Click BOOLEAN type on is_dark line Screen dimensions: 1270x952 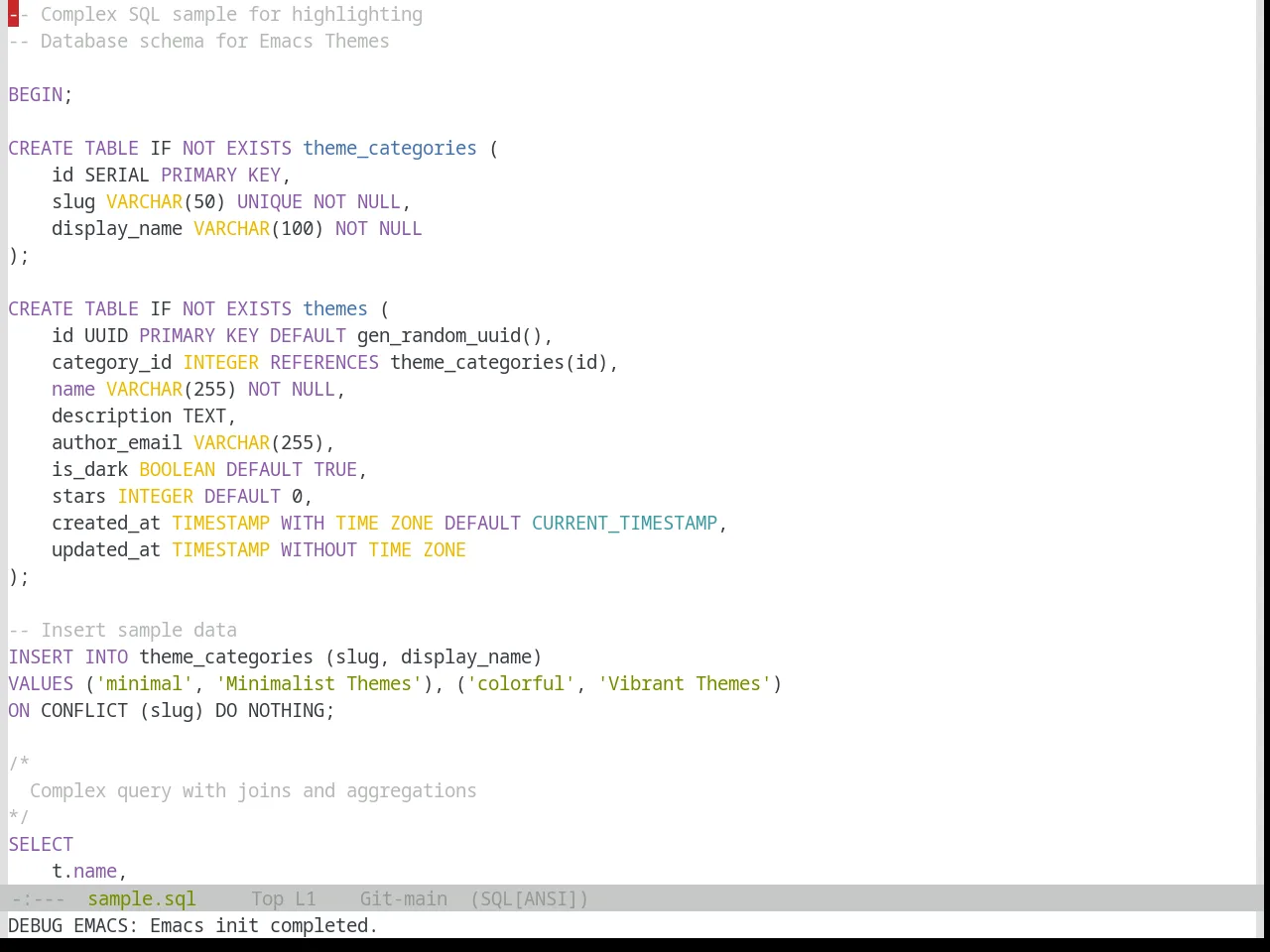coord(178,469)
